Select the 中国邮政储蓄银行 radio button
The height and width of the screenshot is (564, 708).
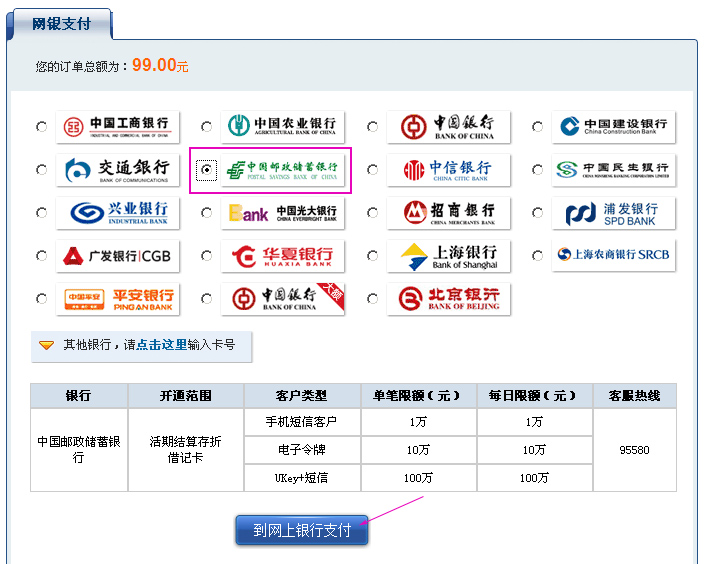[206, 170]
